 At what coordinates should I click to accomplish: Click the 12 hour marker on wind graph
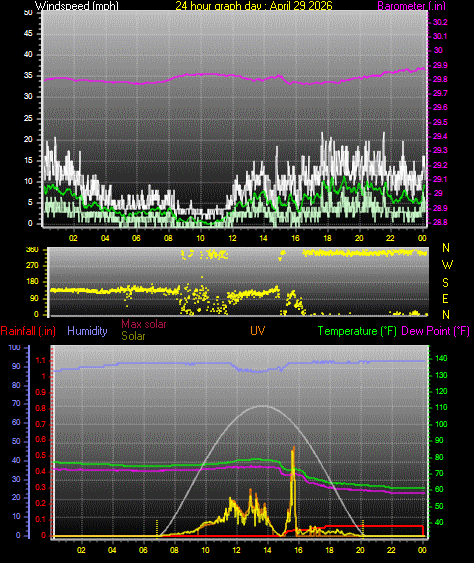tap(232, 238)
